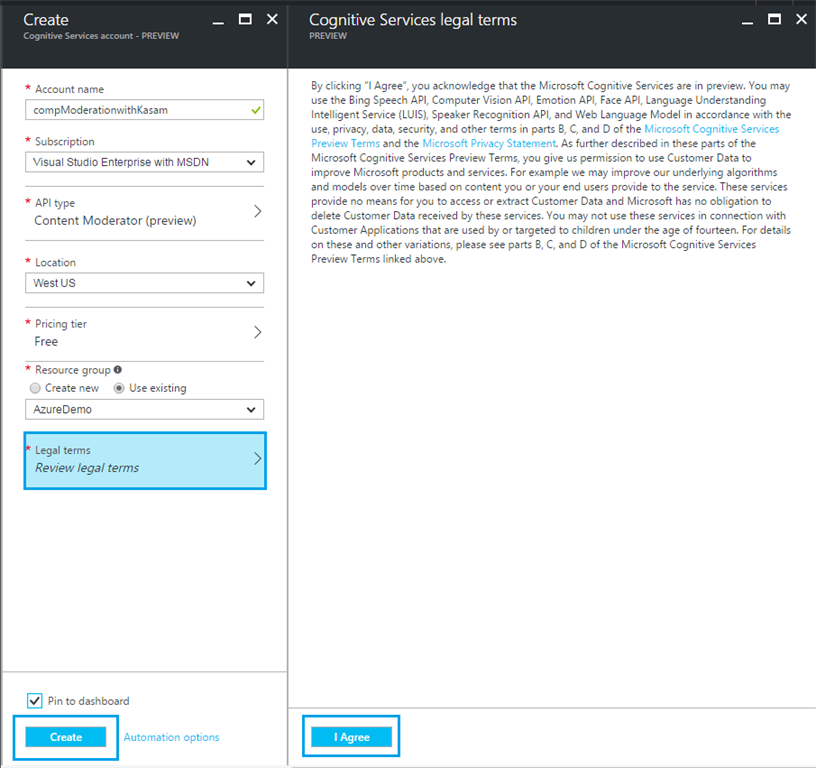The width and height of the screenshot is (816, 768).
Task: Open the Microsoft Privacy Statement link
Action: (x=489, y=144)
